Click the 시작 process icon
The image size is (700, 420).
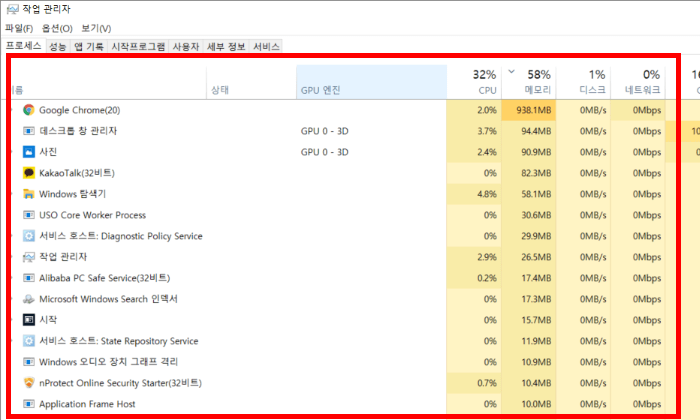[29, 320]
